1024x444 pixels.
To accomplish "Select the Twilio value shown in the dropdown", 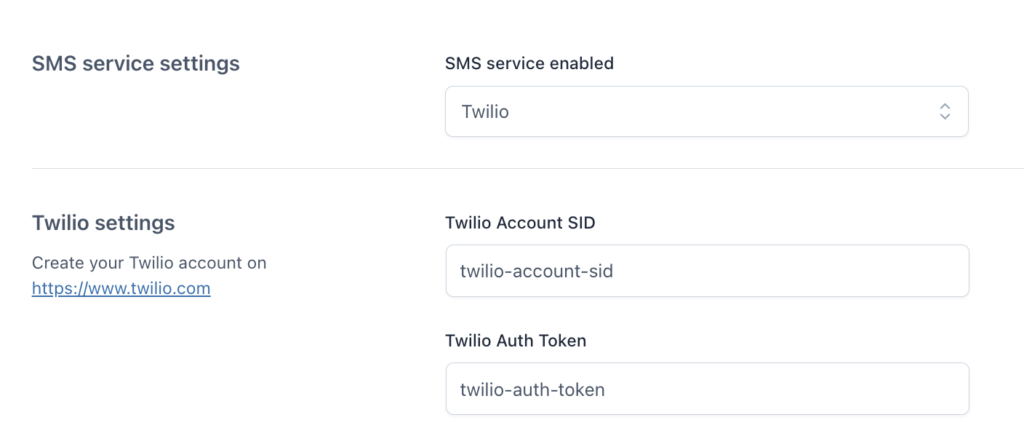I will pos(485,112).
